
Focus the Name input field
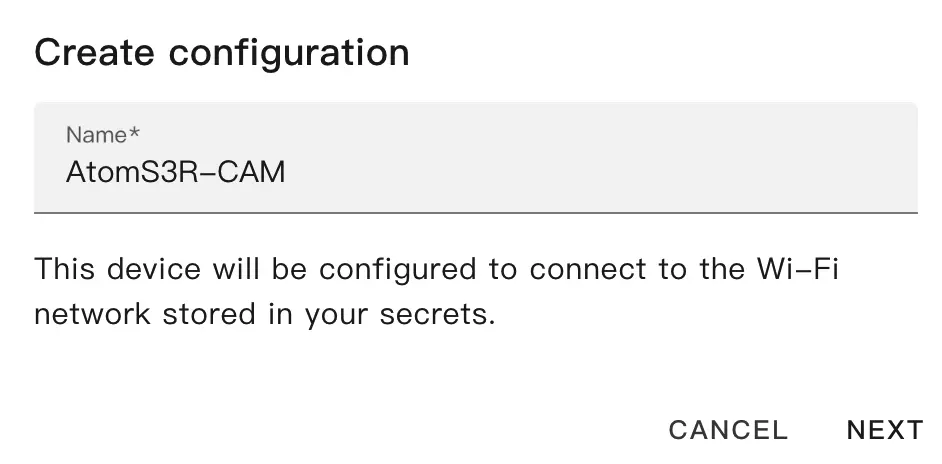475,172
